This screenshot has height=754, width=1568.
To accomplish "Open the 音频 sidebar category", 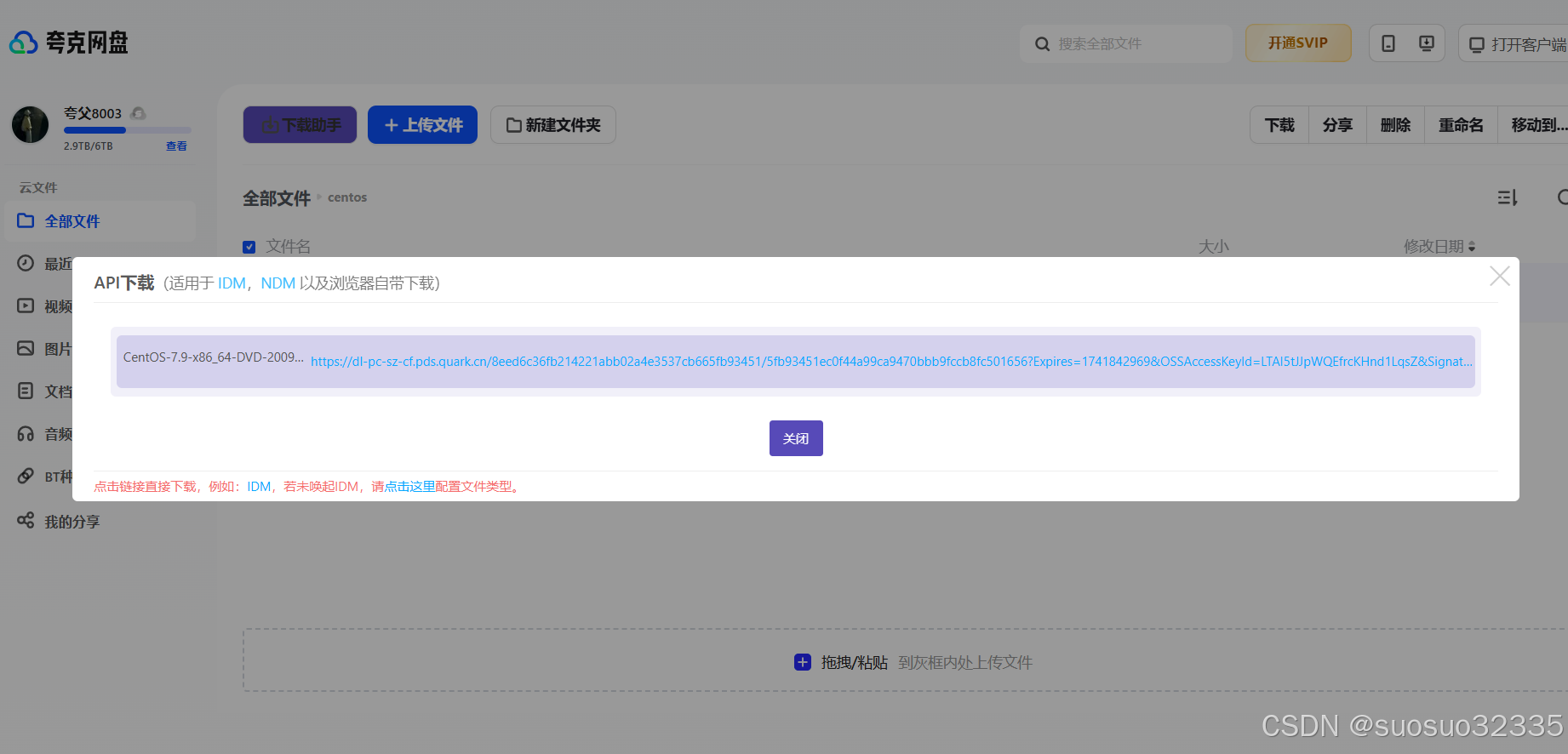I will [45, 434].
